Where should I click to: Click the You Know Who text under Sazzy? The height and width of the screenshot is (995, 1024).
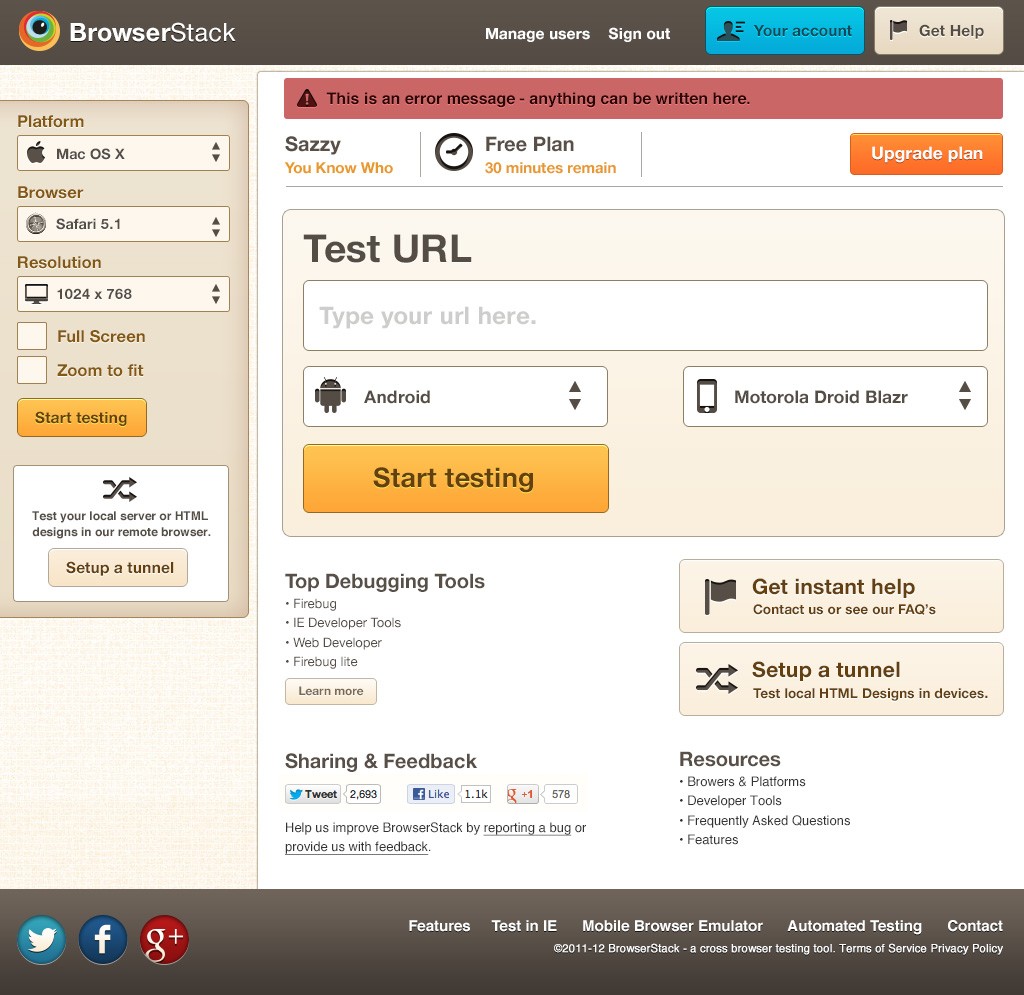click(x=339, y=168)
